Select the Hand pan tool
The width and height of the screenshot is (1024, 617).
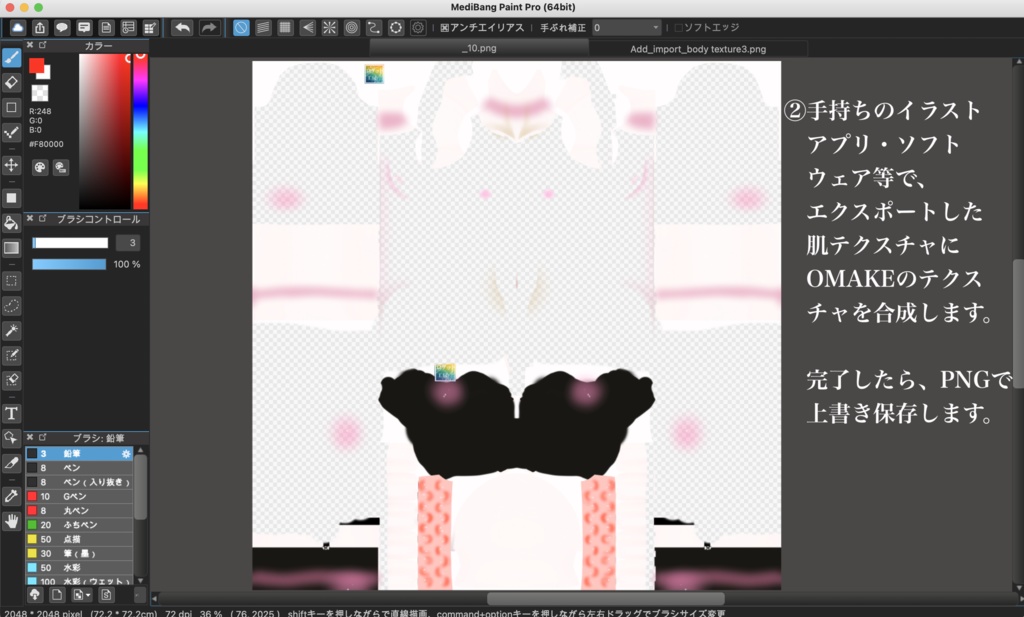[x=12, y=520]
